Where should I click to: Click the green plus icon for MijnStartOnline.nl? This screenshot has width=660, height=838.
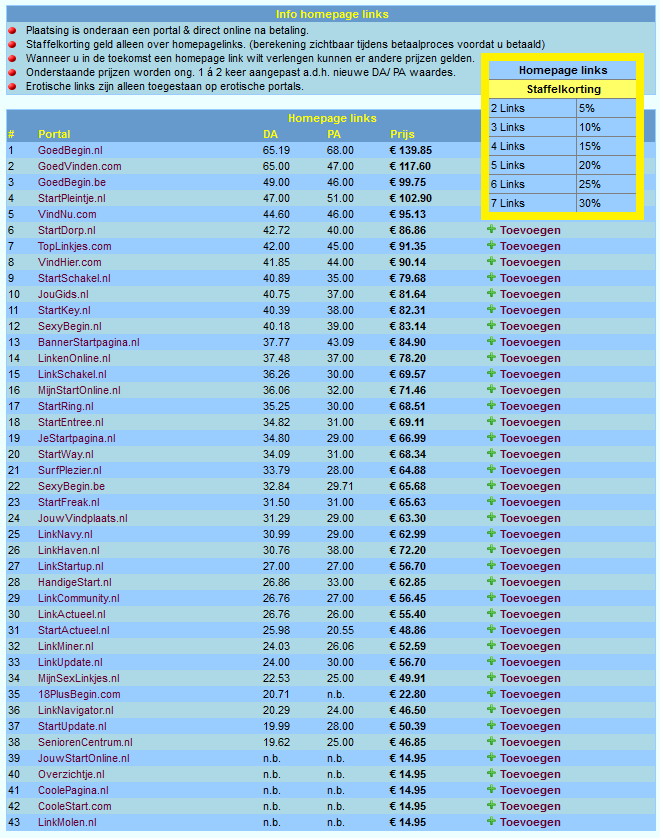point(491,390)
